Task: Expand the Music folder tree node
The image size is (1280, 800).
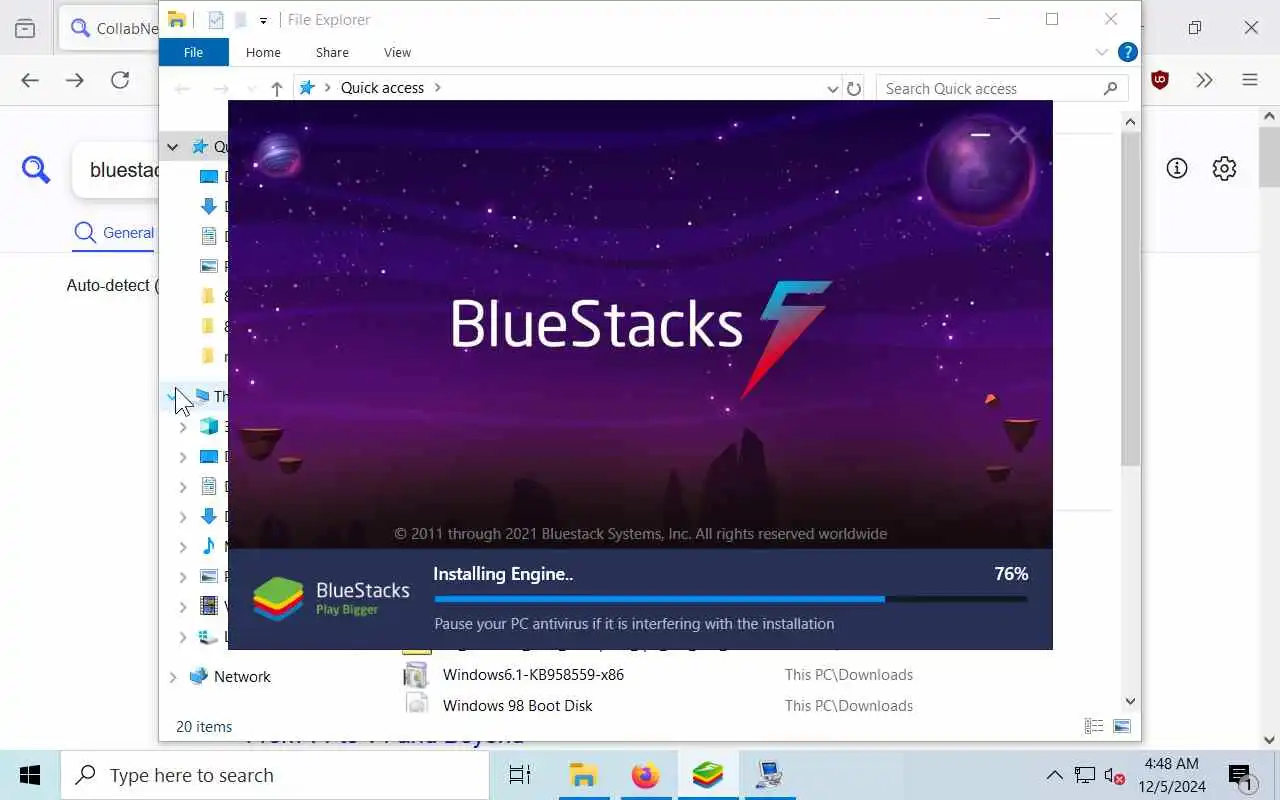Action: pyautogui.click(x=183, y=547)
